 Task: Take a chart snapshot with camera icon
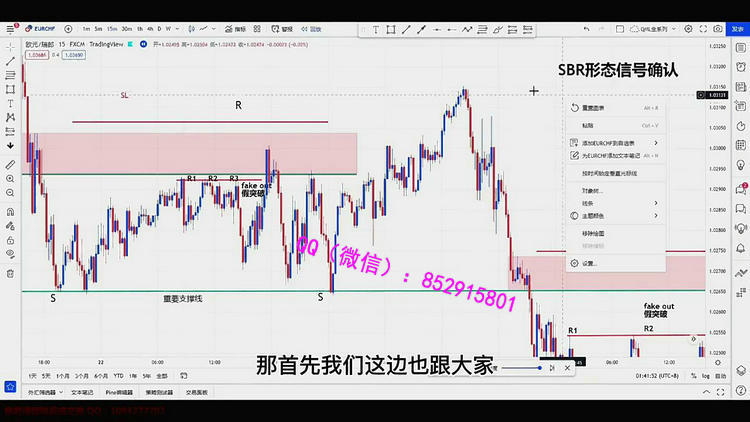[718, 28]
